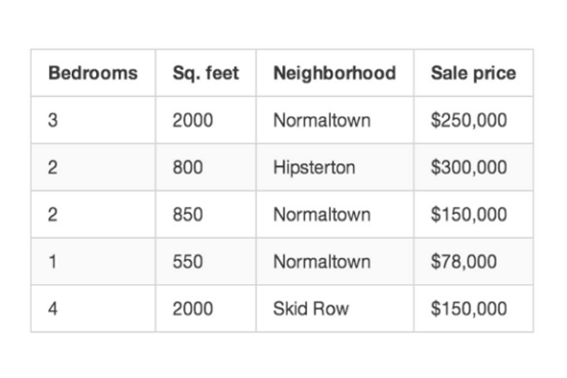
Task: Click the 2000 sq. feet cell in Skid Row row
Action: pyautogui.click(x=206, y=309)
